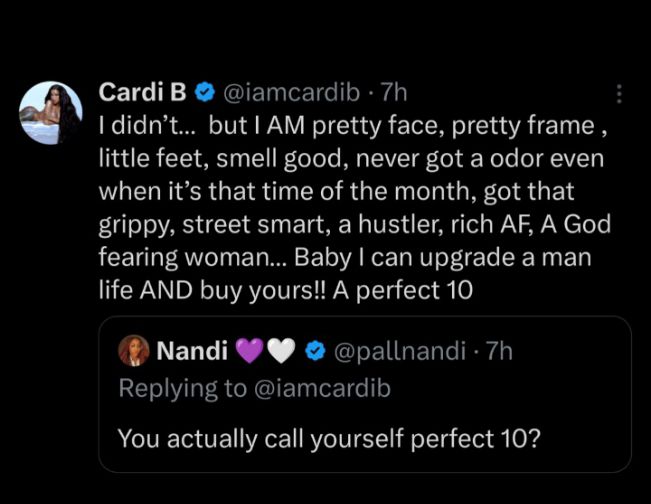Click the purple heart emoji beside Nandi
Viewport: 651px width, 504px height.
(250, 351)
